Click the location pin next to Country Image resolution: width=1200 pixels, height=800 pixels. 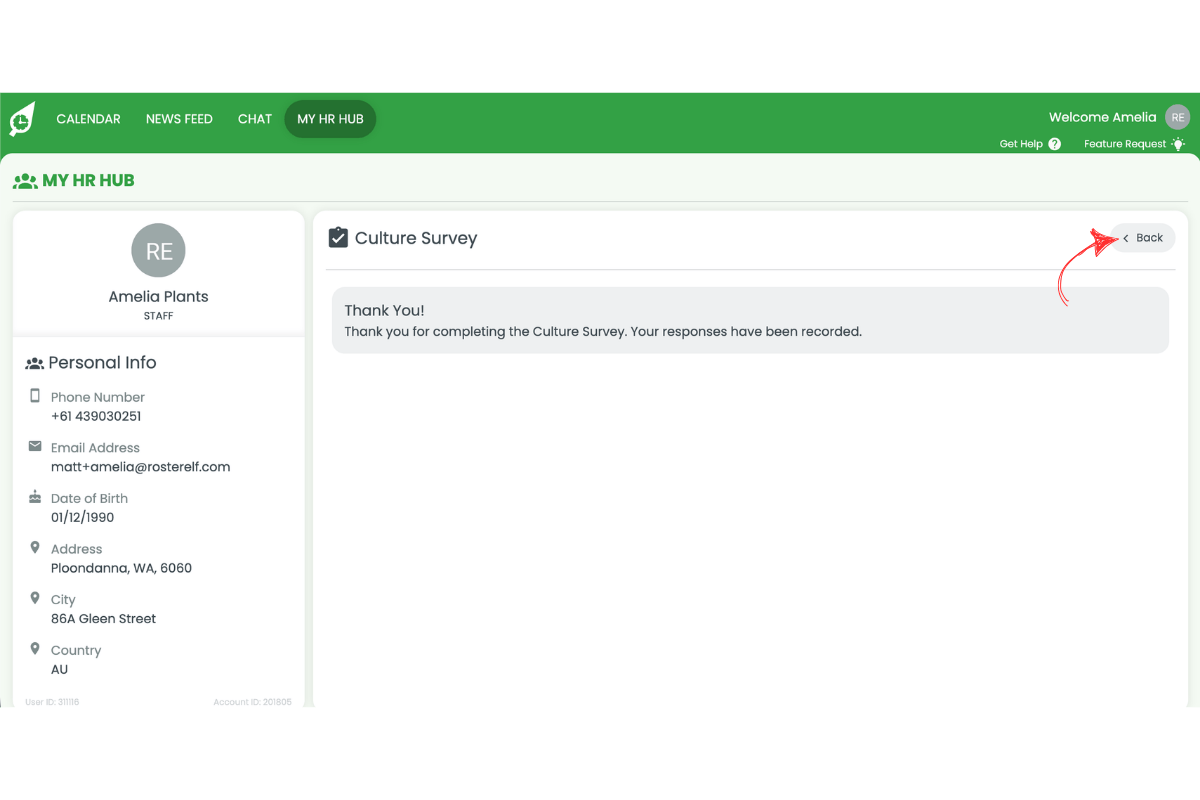pyautogui.click(x=35, y=649)
